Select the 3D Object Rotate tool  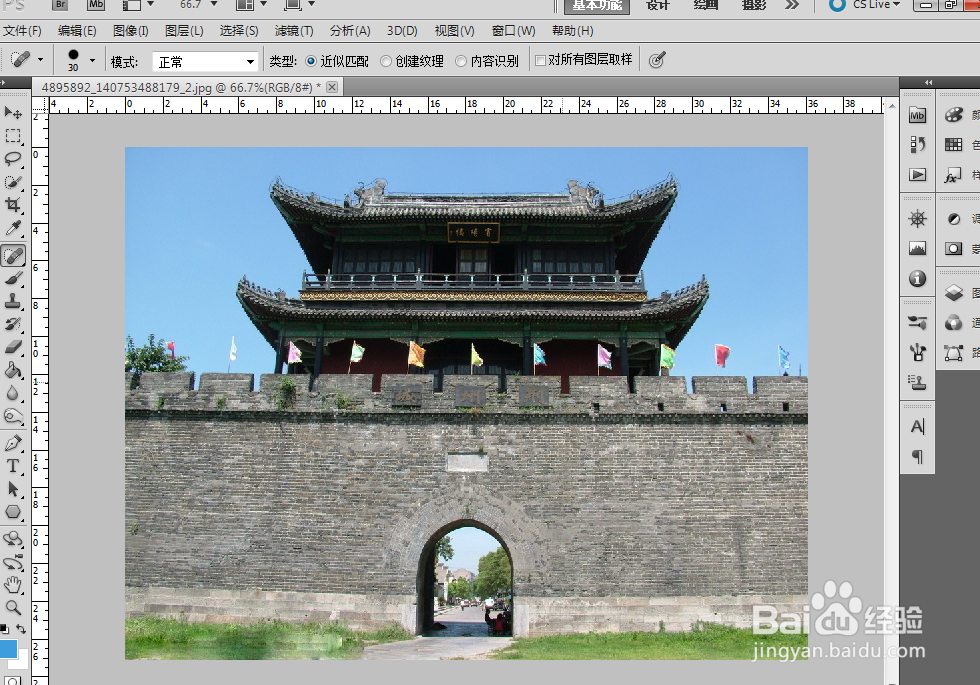13,539
